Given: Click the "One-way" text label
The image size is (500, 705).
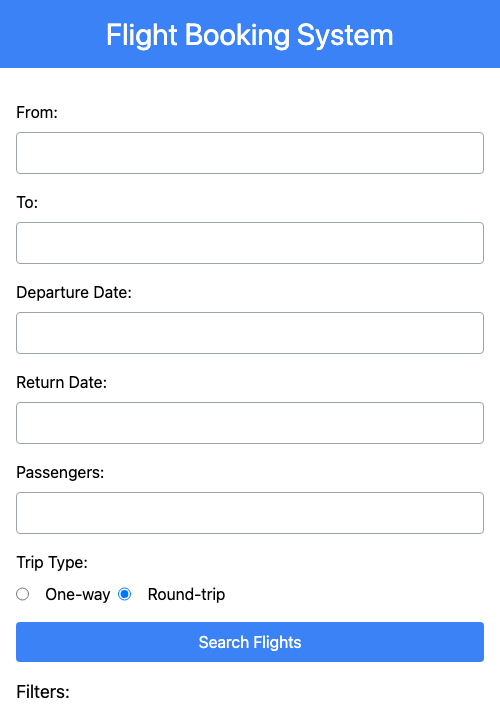Looking at the screenshot, I should point(78,594).
